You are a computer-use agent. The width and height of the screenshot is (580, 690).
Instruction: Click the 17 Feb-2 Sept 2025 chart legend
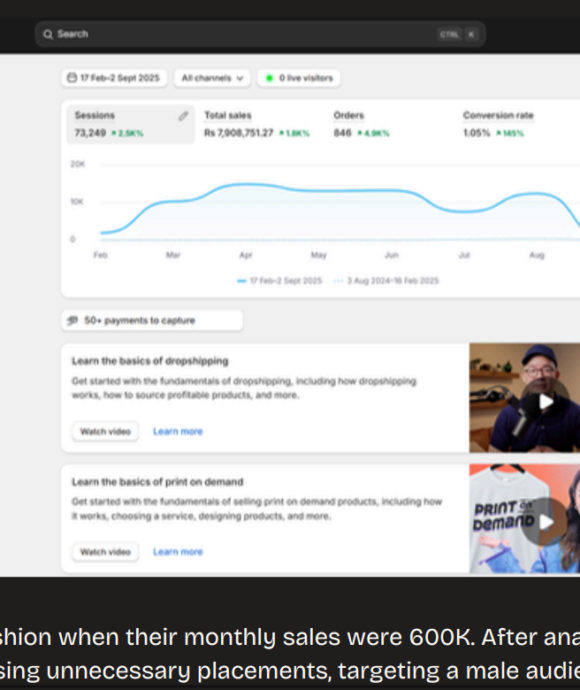pyautogui.click(x=279, y=281)
